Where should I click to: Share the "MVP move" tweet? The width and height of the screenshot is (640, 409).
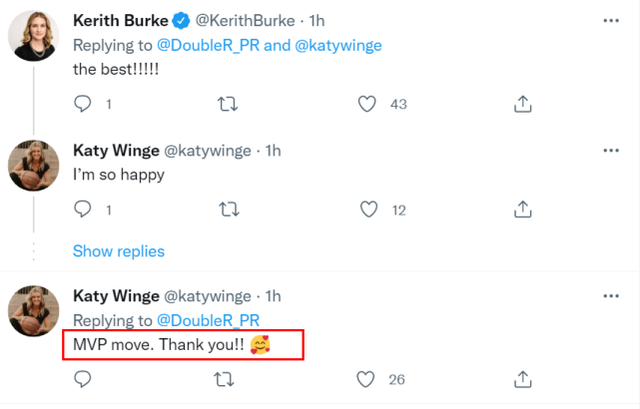[x=521, y=379]
